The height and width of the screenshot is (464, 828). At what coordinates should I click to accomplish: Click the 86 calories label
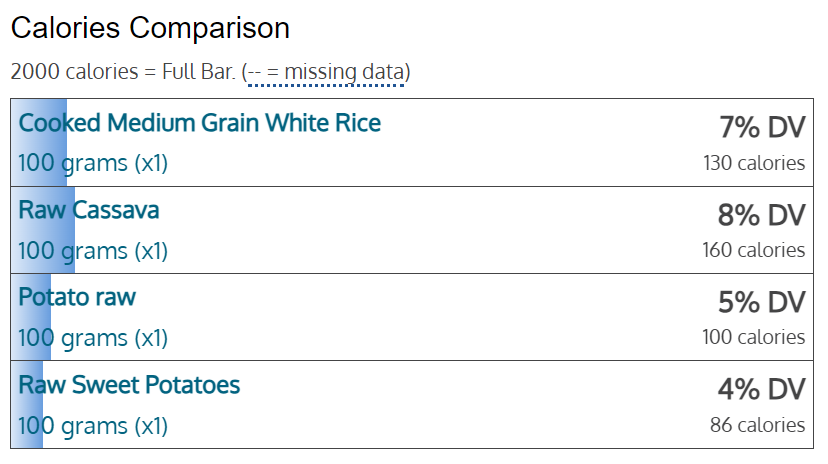(758, 425)
